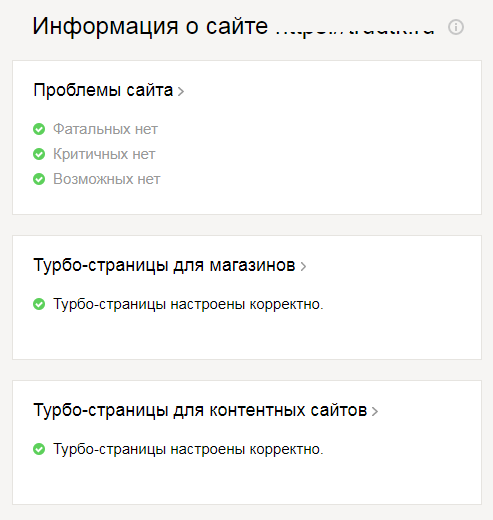
Task: Open Турбо-страницы для контентных сайтов heading
Action: point(200,410)
